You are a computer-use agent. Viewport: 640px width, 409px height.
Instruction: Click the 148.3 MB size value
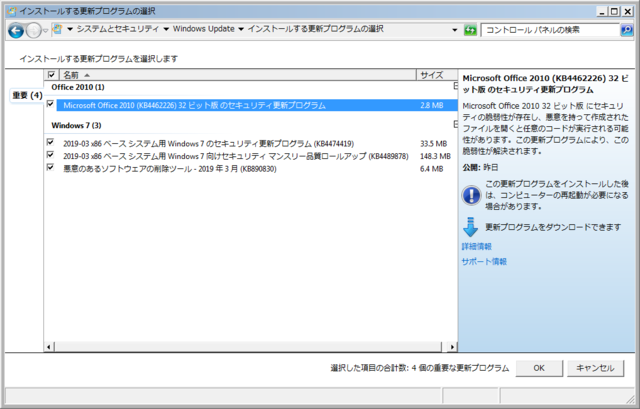coord(436,156)
